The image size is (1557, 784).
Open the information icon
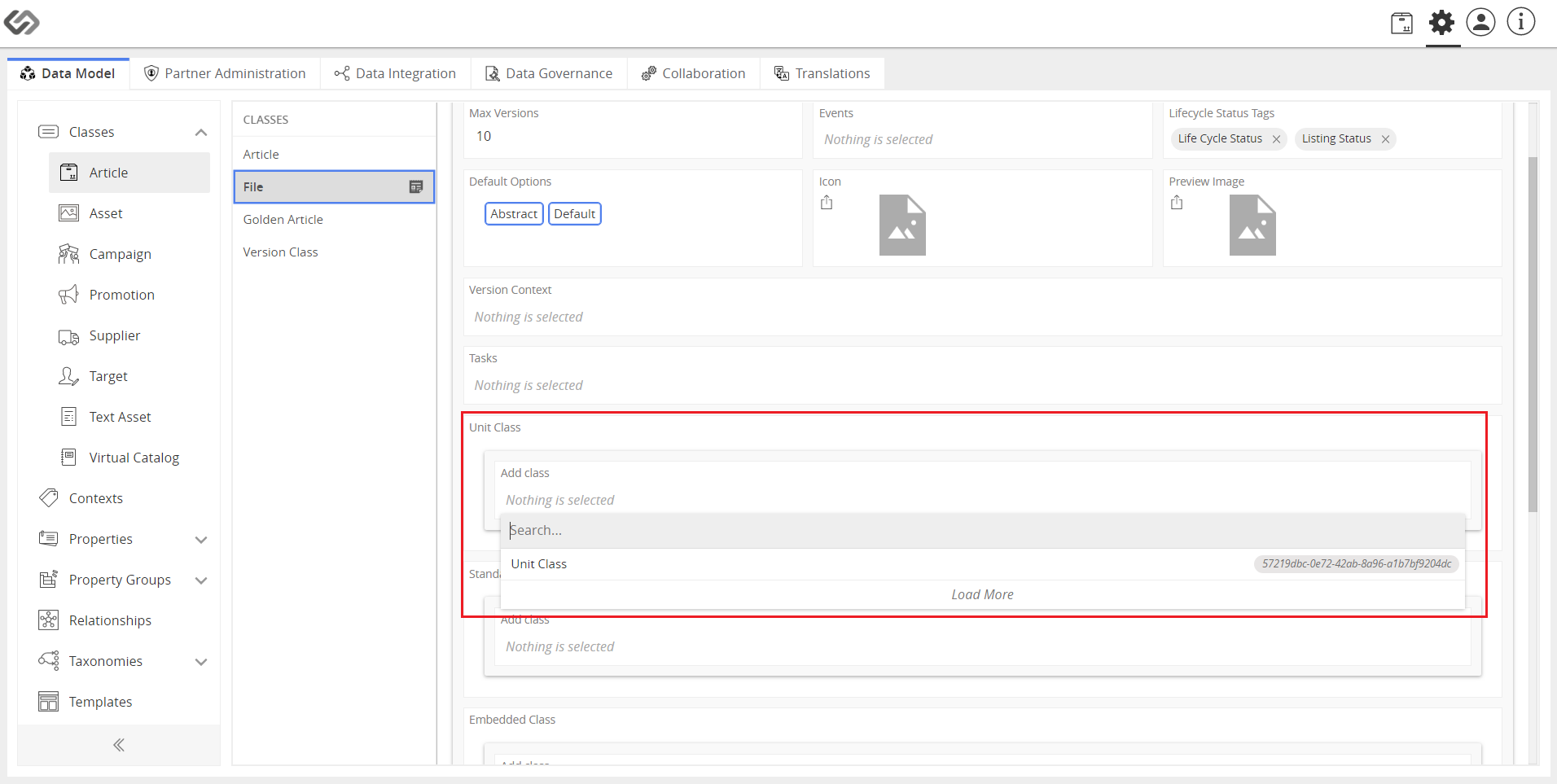pos(1520,22)
